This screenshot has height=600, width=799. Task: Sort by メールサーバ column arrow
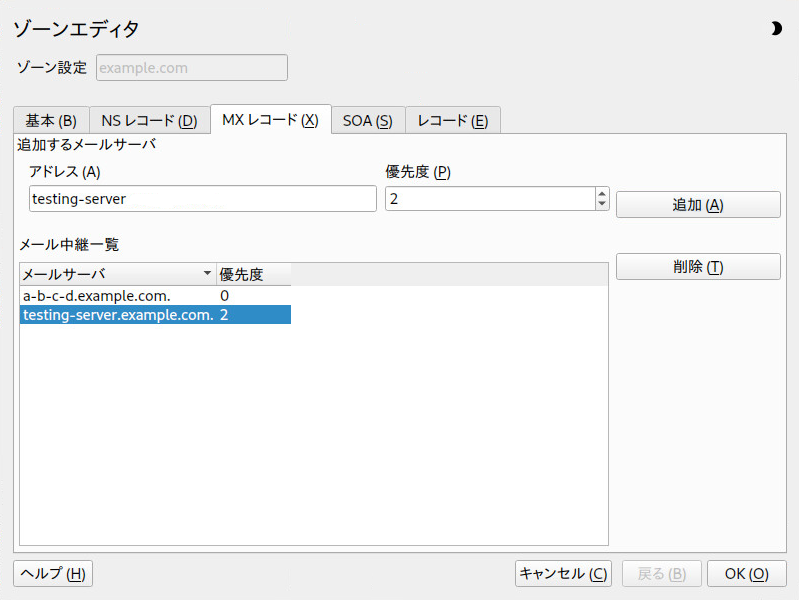pyautogui.click(x=207, y=274)
